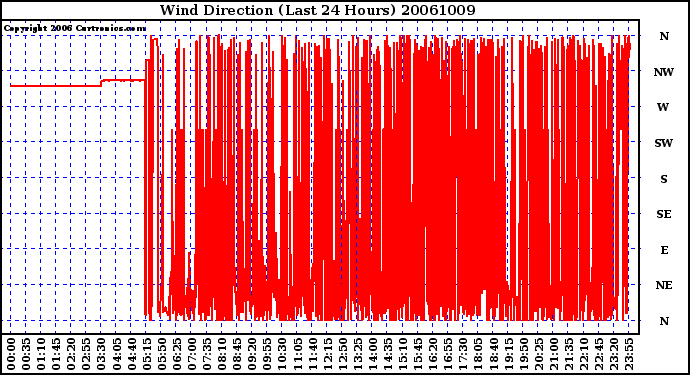Viewport: 690px width, 375px height.
Task: Click the W direction axis label
Action: coord(663,107)
